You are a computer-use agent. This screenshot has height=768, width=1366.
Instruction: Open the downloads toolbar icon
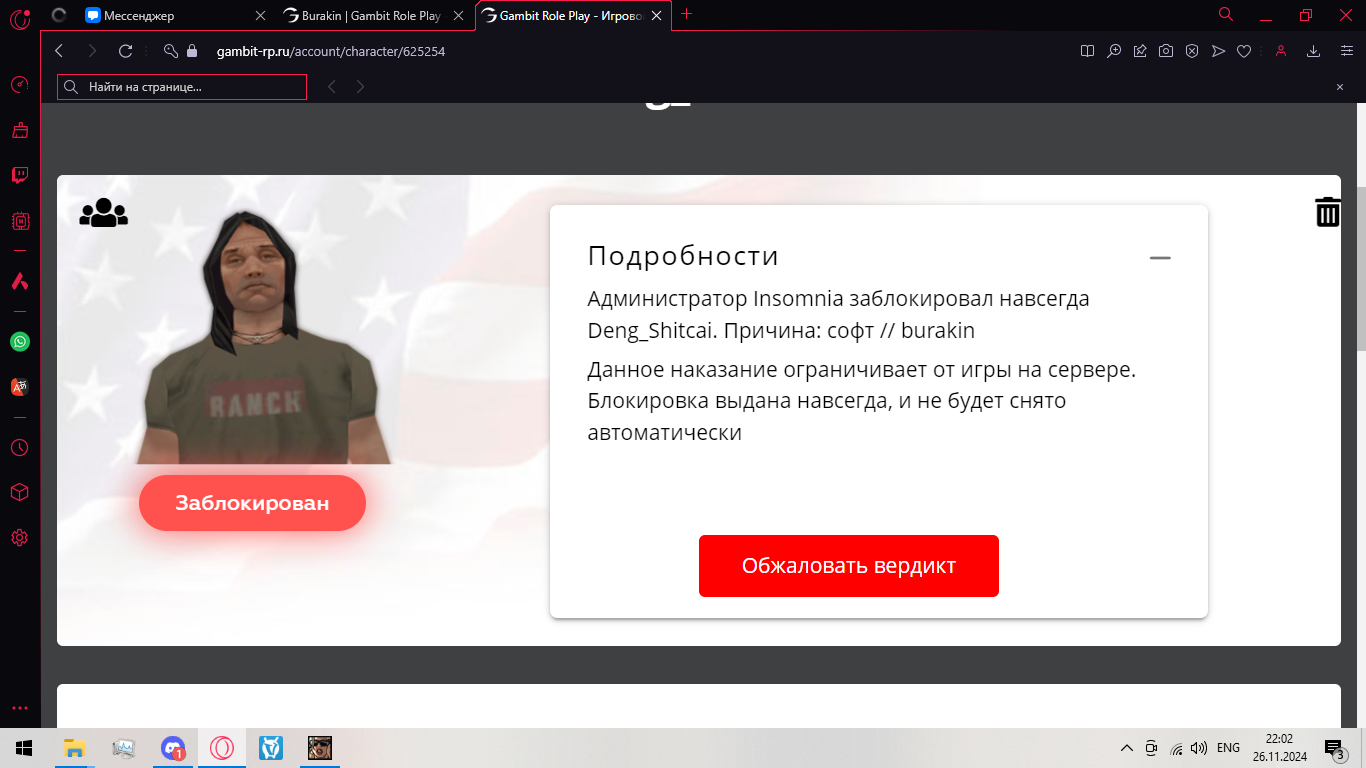[x=1314, y=51]
